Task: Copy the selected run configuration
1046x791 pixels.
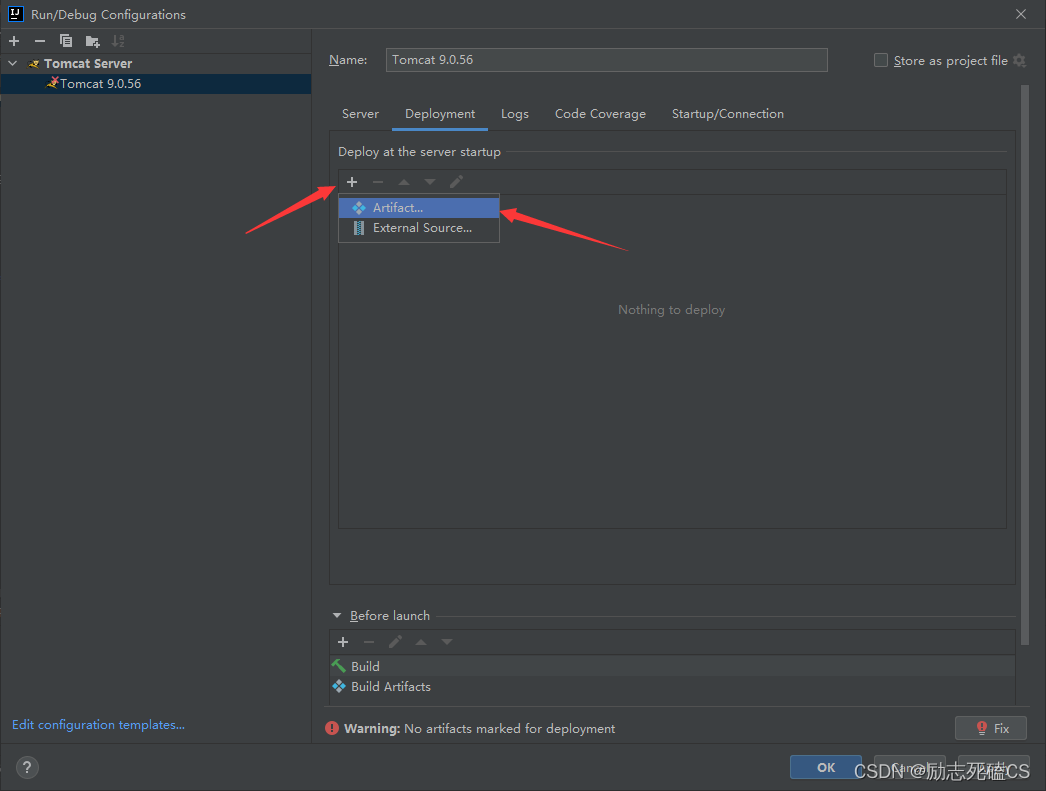Action: click(x=65, y=41)
